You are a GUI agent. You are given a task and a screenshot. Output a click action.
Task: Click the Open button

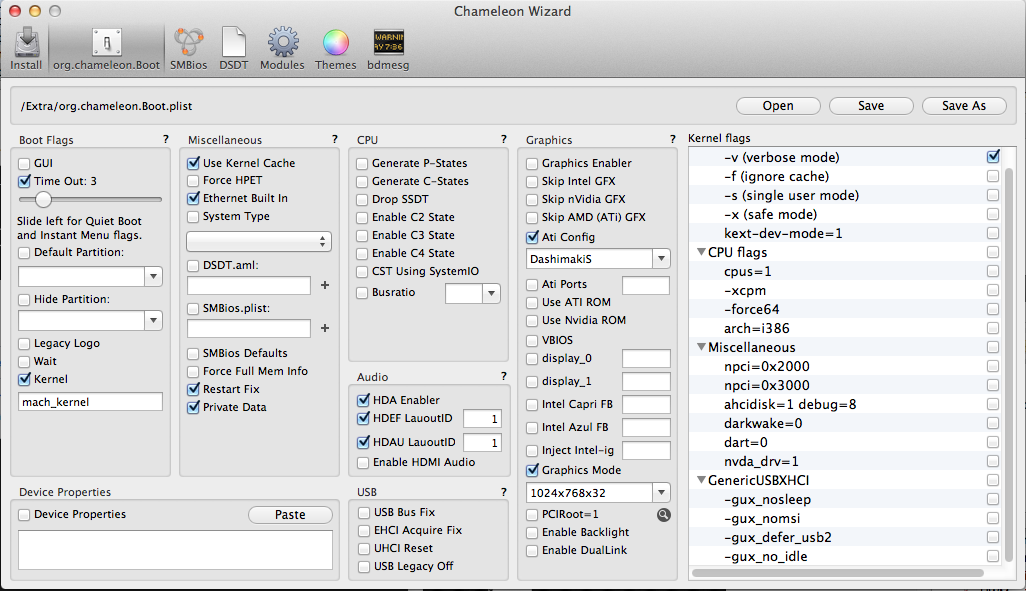[778, 105]
